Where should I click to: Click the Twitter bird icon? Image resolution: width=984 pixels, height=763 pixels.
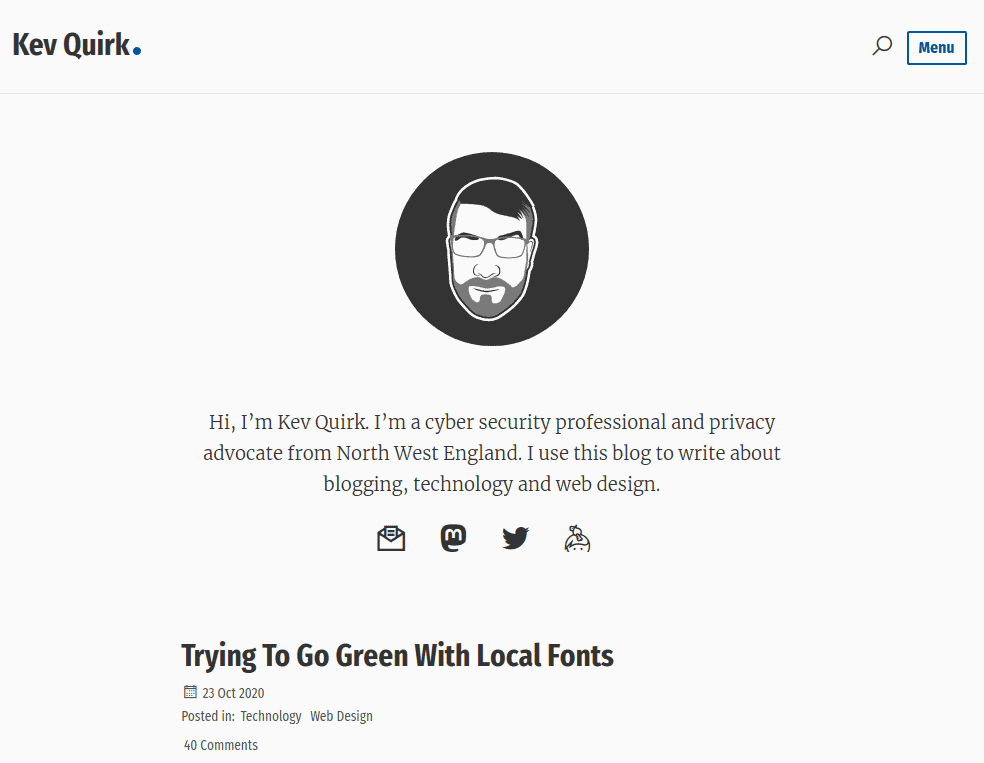point(515,537)
